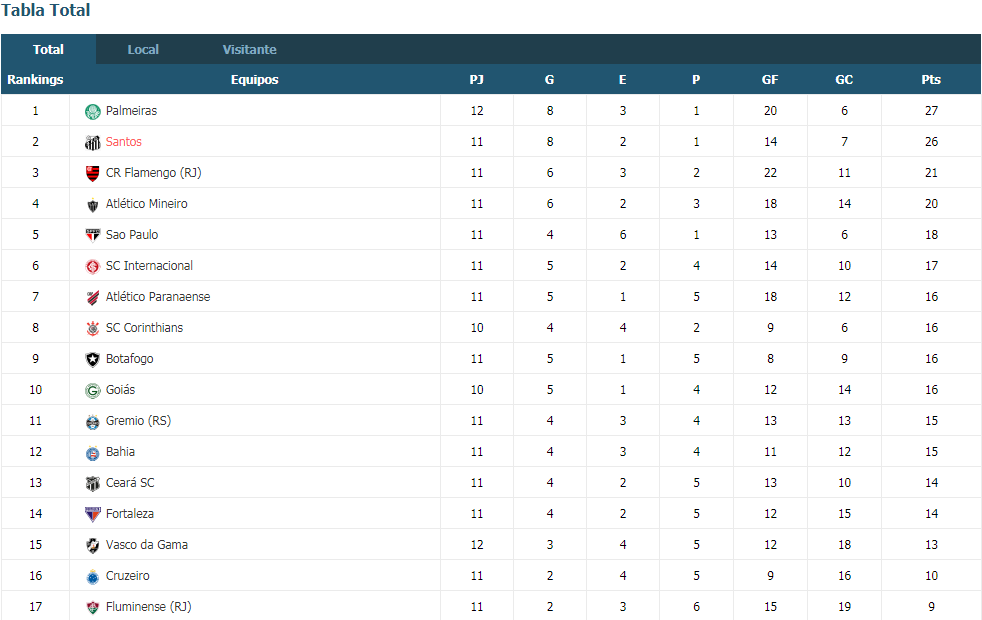The image size is (982, 620).
Task: Switch to the Visitante tab
Action: 249,49
